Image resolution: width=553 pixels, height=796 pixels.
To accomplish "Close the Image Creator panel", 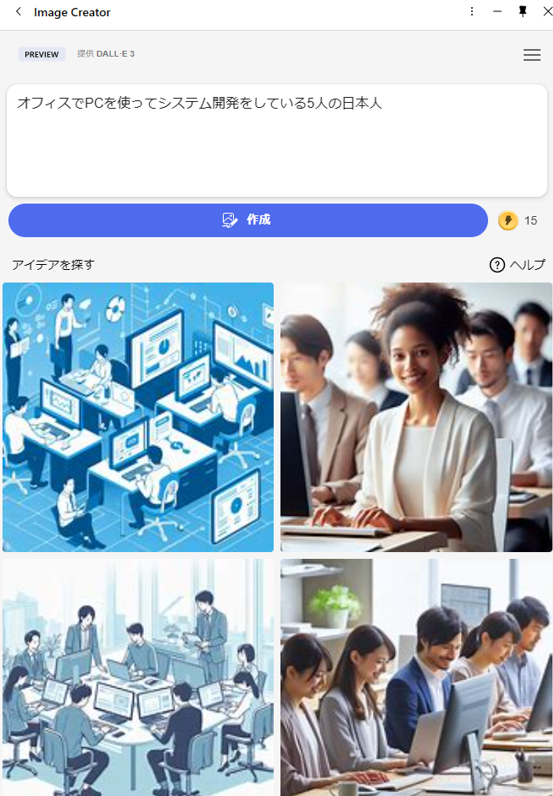I will [547, 12].
